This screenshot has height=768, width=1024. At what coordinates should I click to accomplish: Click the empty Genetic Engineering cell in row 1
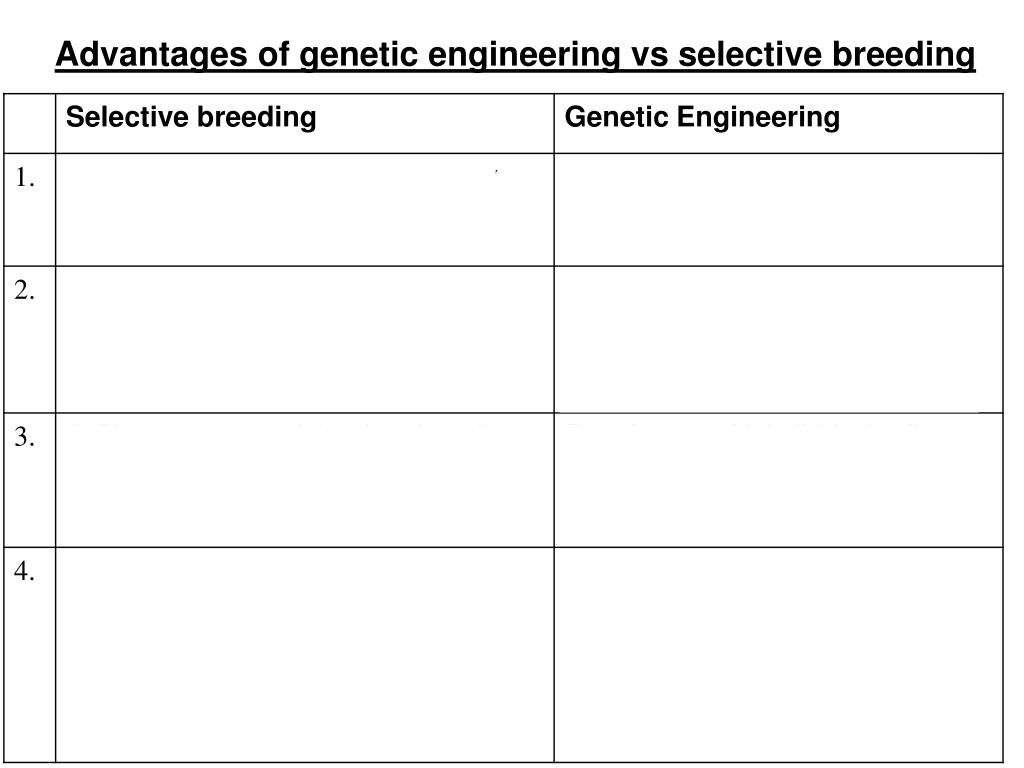click(778, 210)
